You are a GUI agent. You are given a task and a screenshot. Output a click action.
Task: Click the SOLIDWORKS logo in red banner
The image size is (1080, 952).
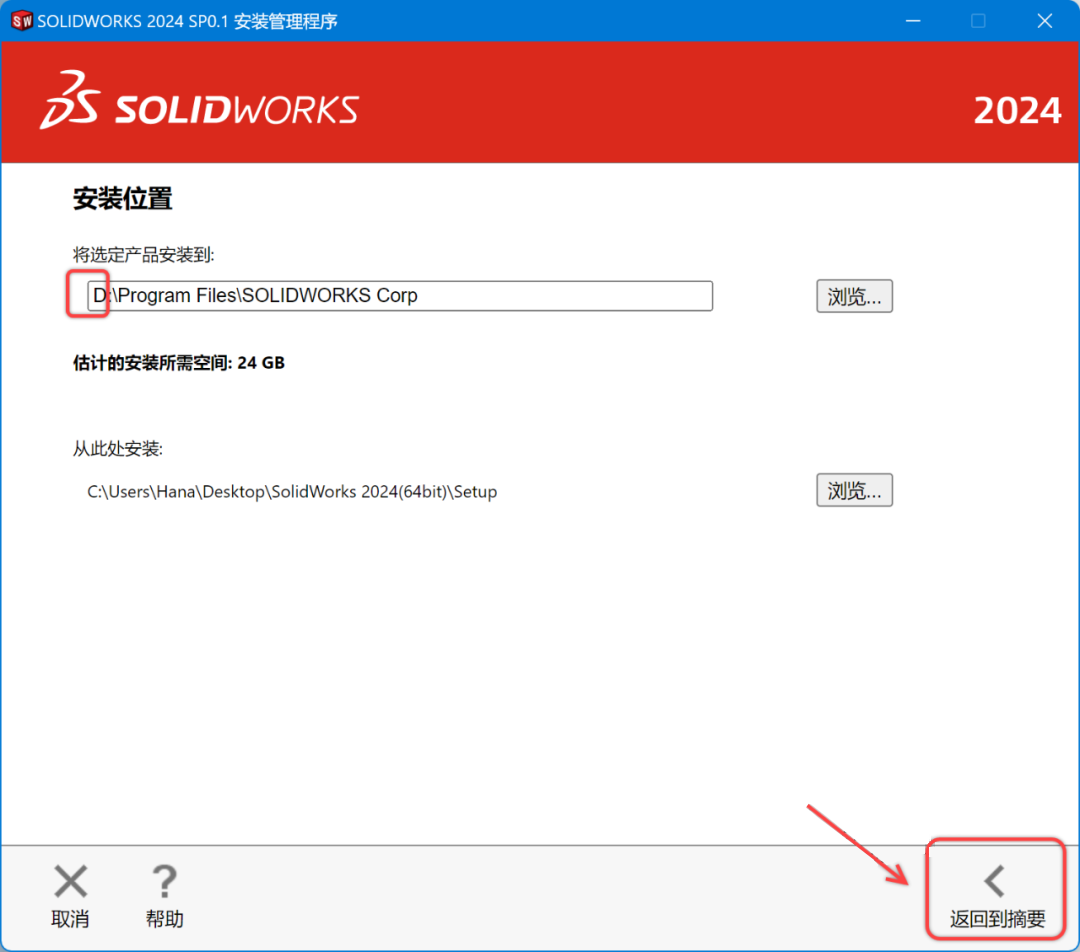[x=199, y=102]
